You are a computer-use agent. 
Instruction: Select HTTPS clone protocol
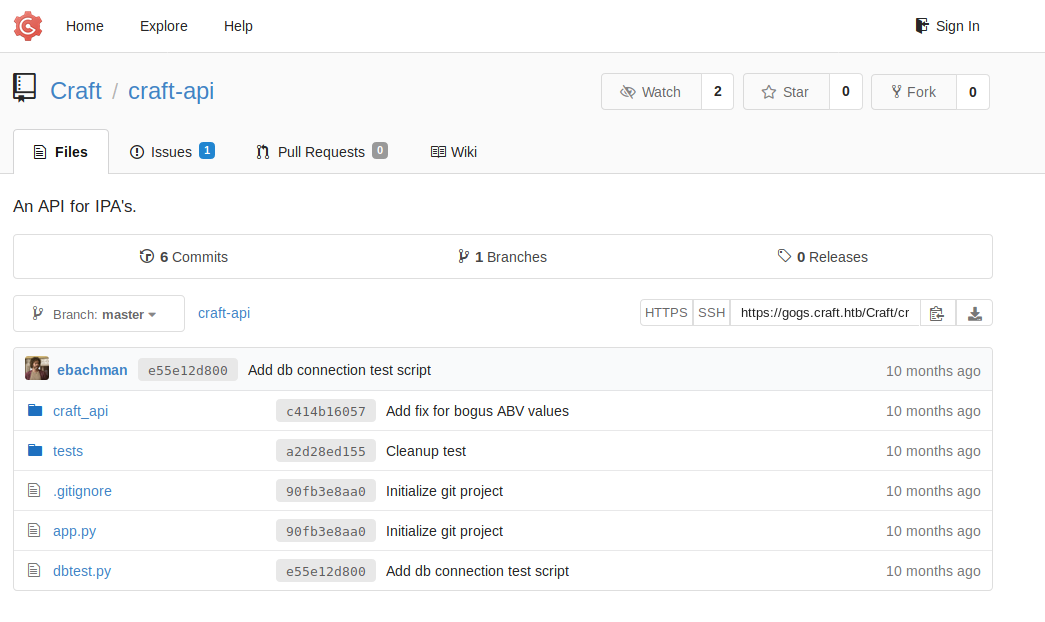tap(666, 313)
